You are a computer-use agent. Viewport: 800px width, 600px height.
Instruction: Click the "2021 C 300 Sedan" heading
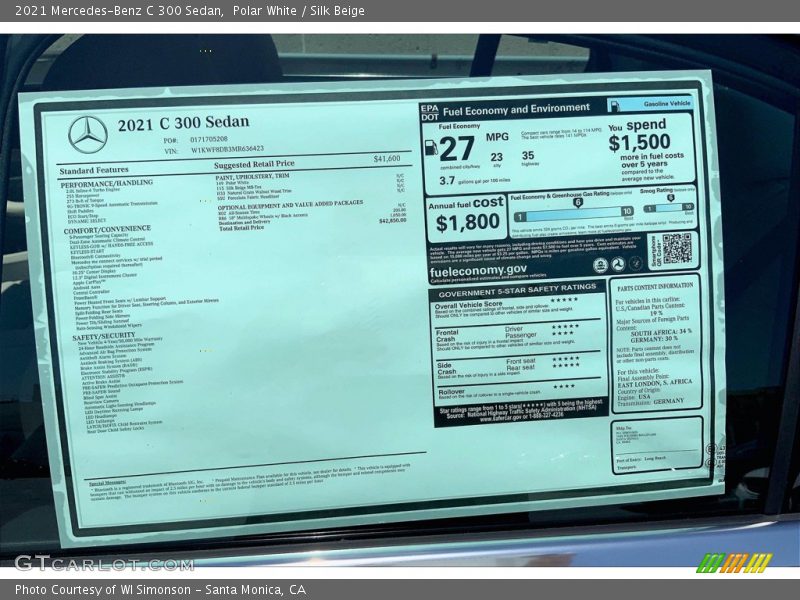(183, 123)
